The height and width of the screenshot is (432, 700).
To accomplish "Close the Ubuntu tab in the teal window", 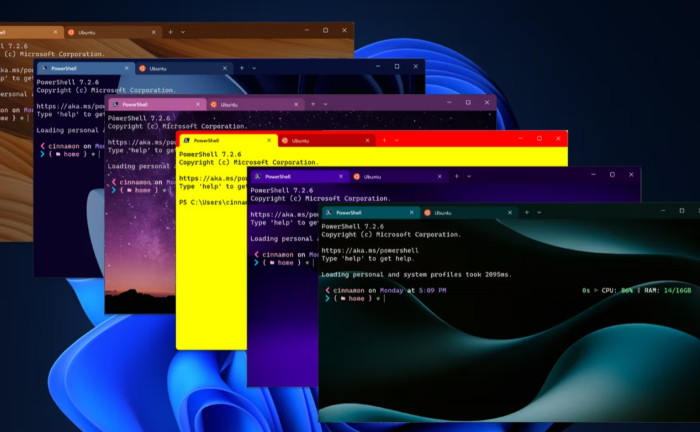I will tap(510, 213).
